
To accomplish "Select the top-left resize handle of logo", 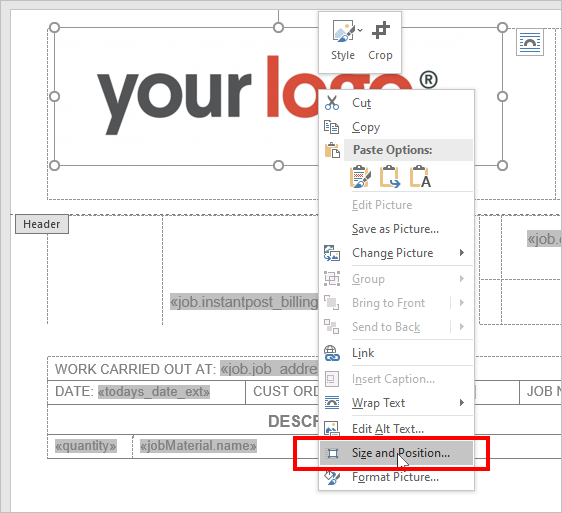I will [x=54, y=28].
